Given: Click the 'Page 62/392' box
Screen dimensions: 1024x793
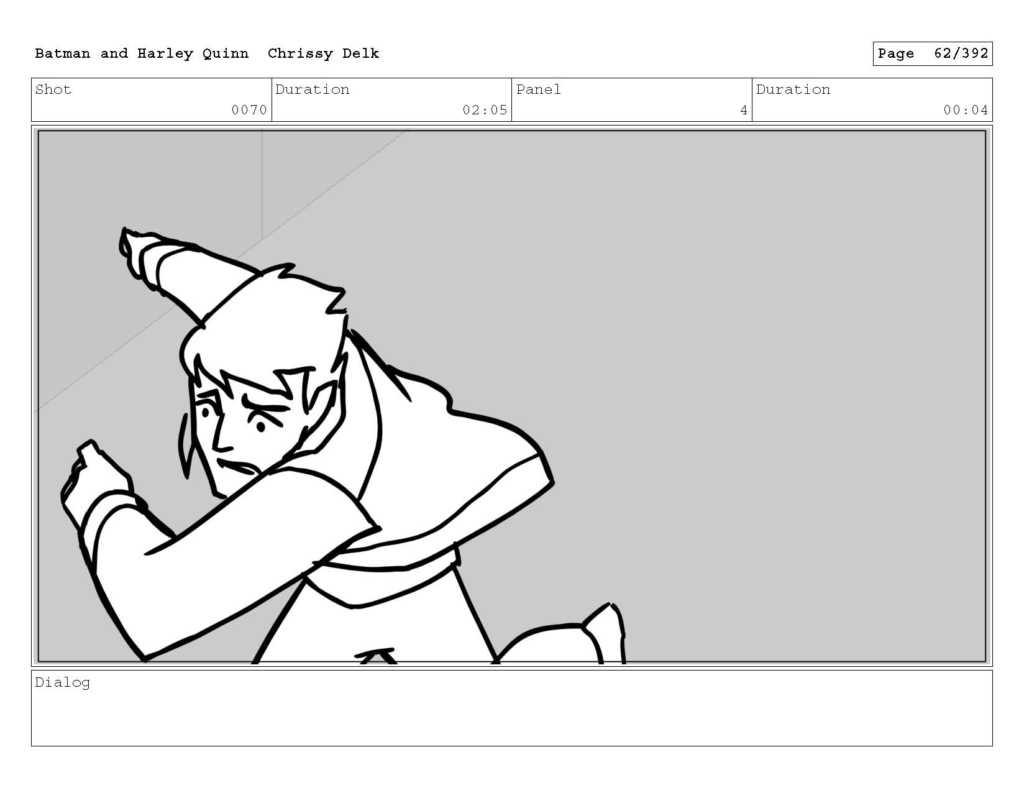Looking at the screenshot, I should (933, 54).
